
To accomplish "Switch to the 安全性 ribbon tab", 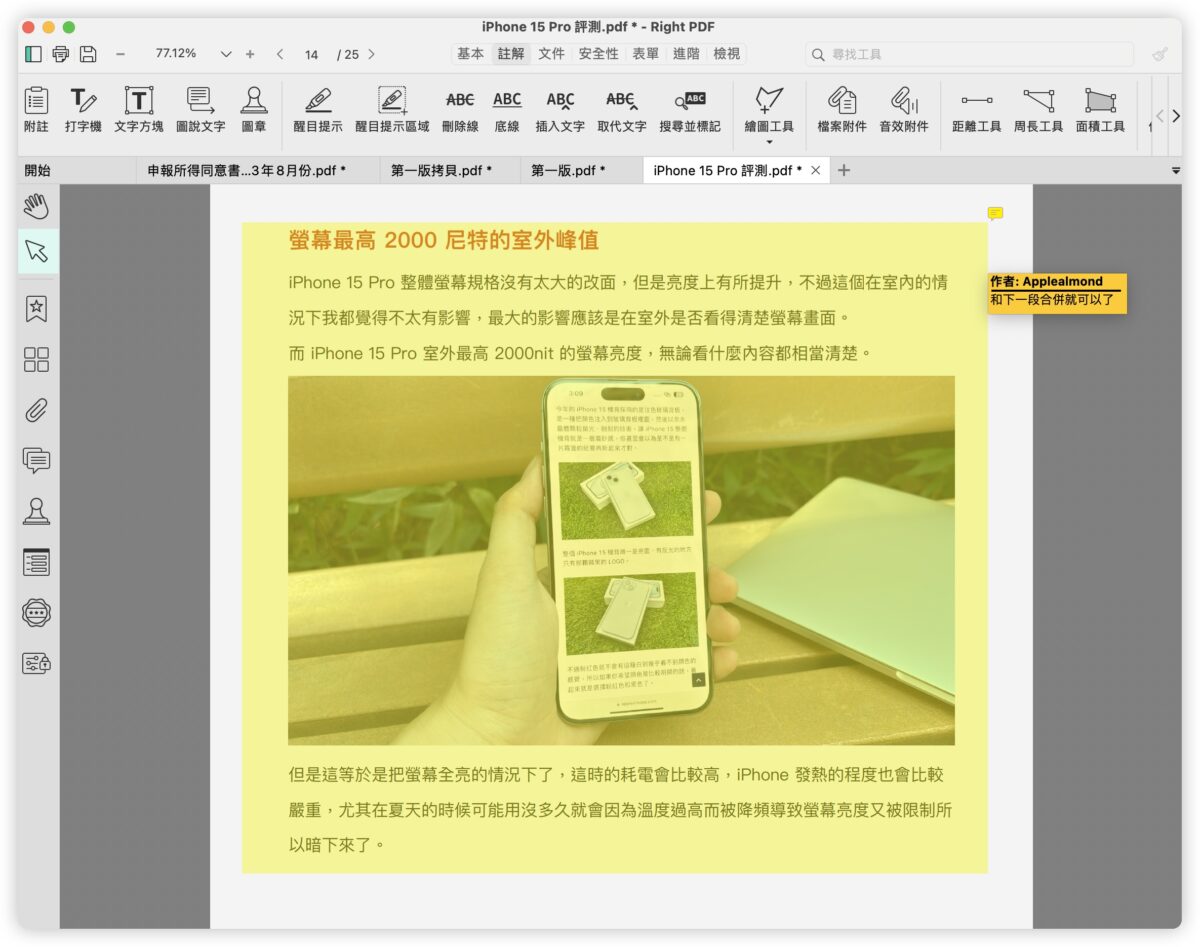I will (599, 54).
